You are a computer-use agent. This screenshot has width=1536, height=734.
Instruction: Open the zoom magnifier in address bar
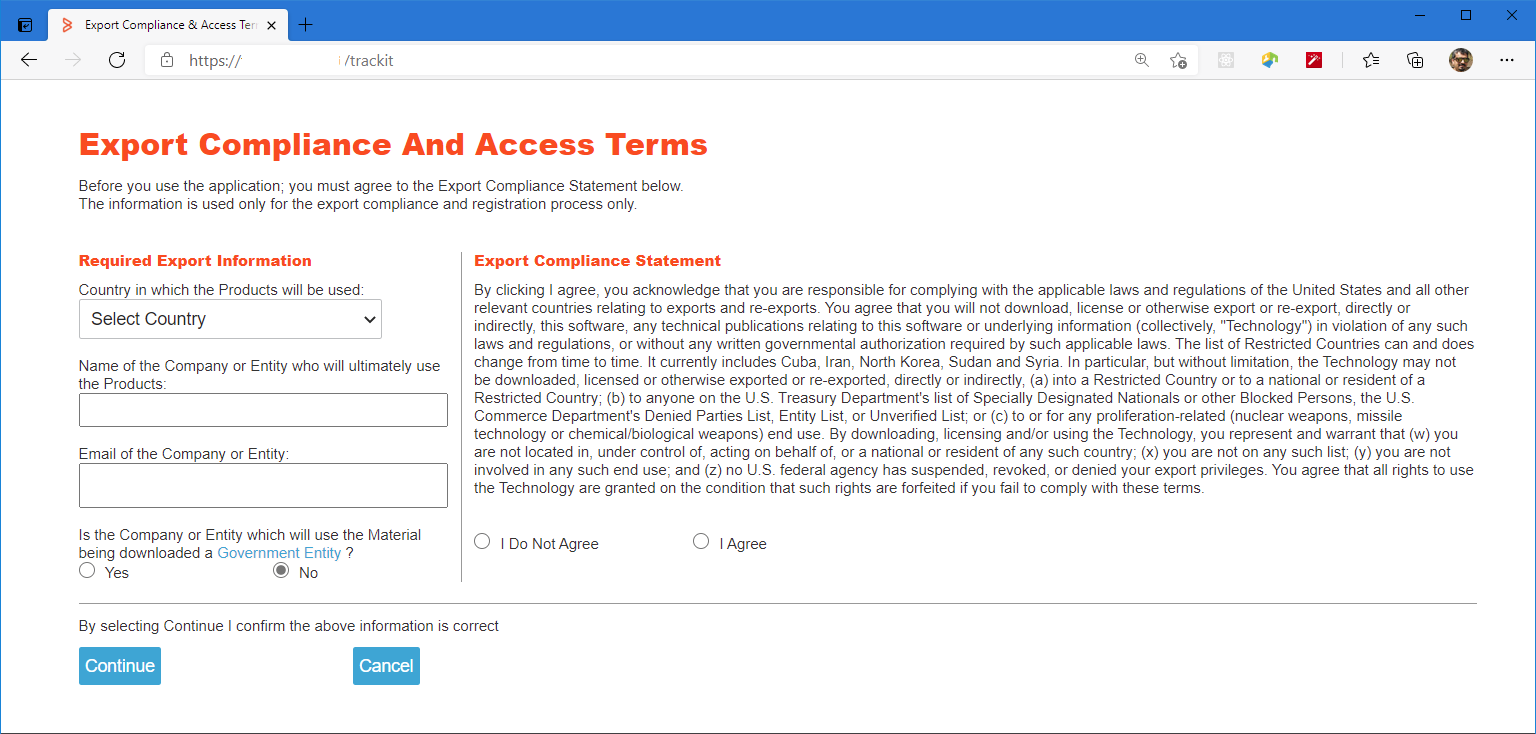point(1142,60)
